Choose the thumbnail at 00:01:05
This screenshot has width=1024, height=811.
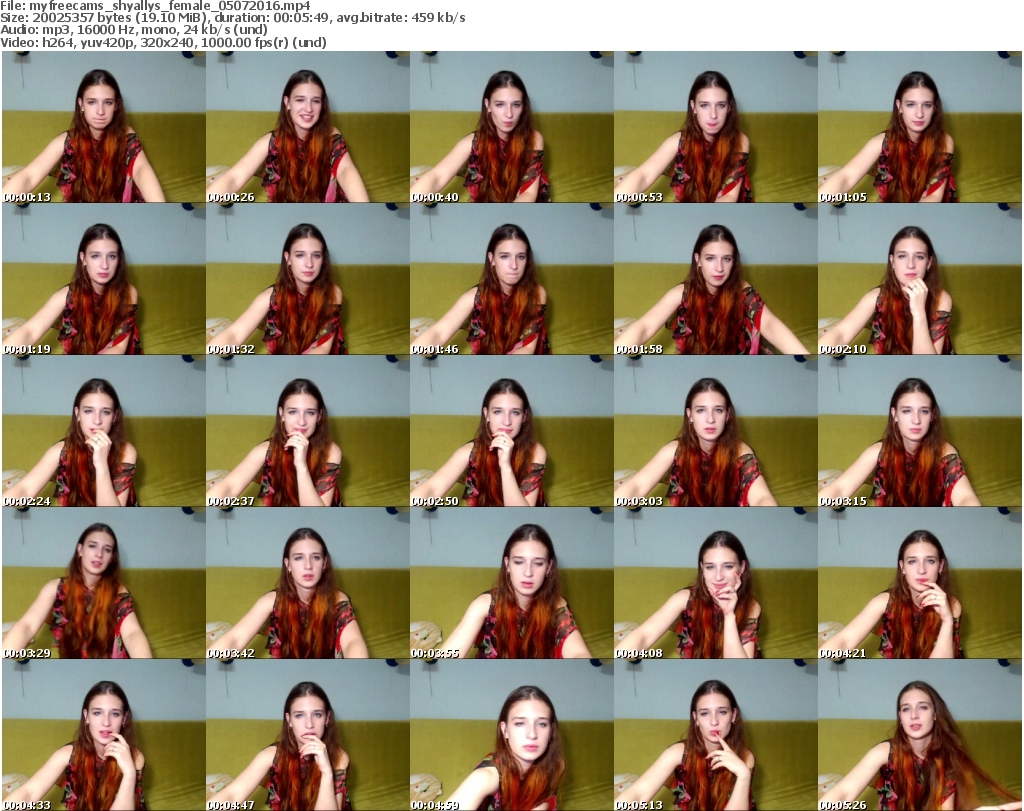pos(920,127)
